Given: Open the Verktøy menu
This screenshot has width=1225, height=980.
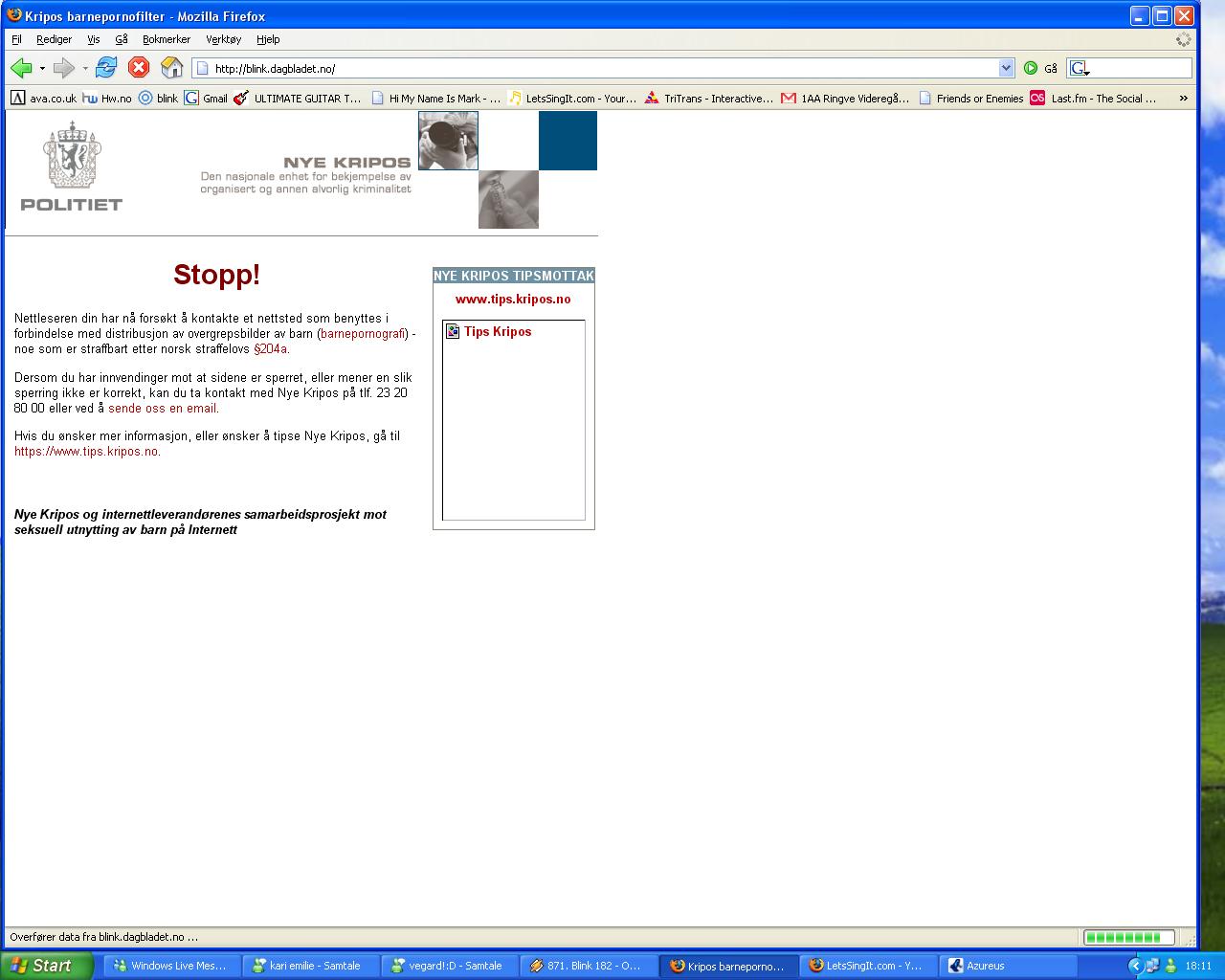Looking at the screenshot, I should coord(224,39).
